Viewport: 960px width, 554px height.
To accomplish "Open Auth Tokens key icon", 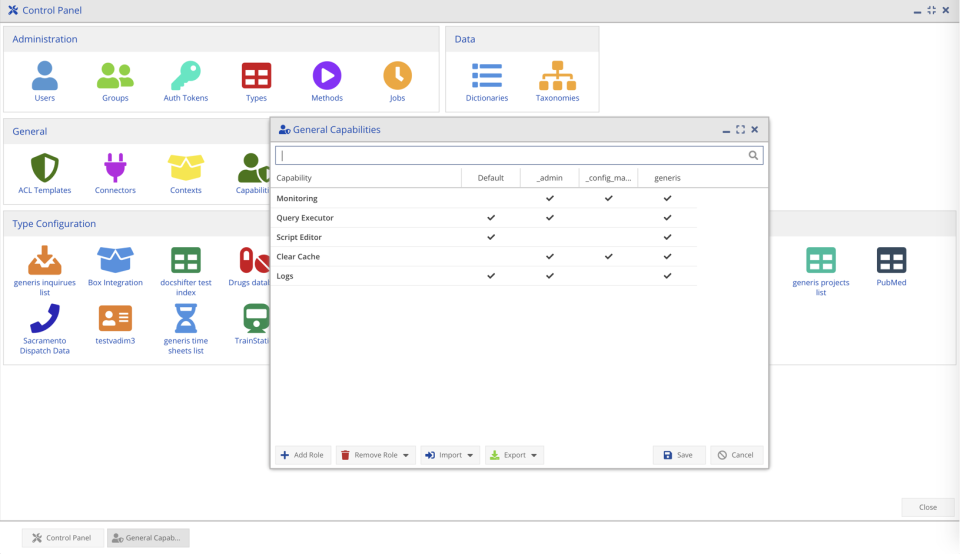I will (x=186, y=75).
